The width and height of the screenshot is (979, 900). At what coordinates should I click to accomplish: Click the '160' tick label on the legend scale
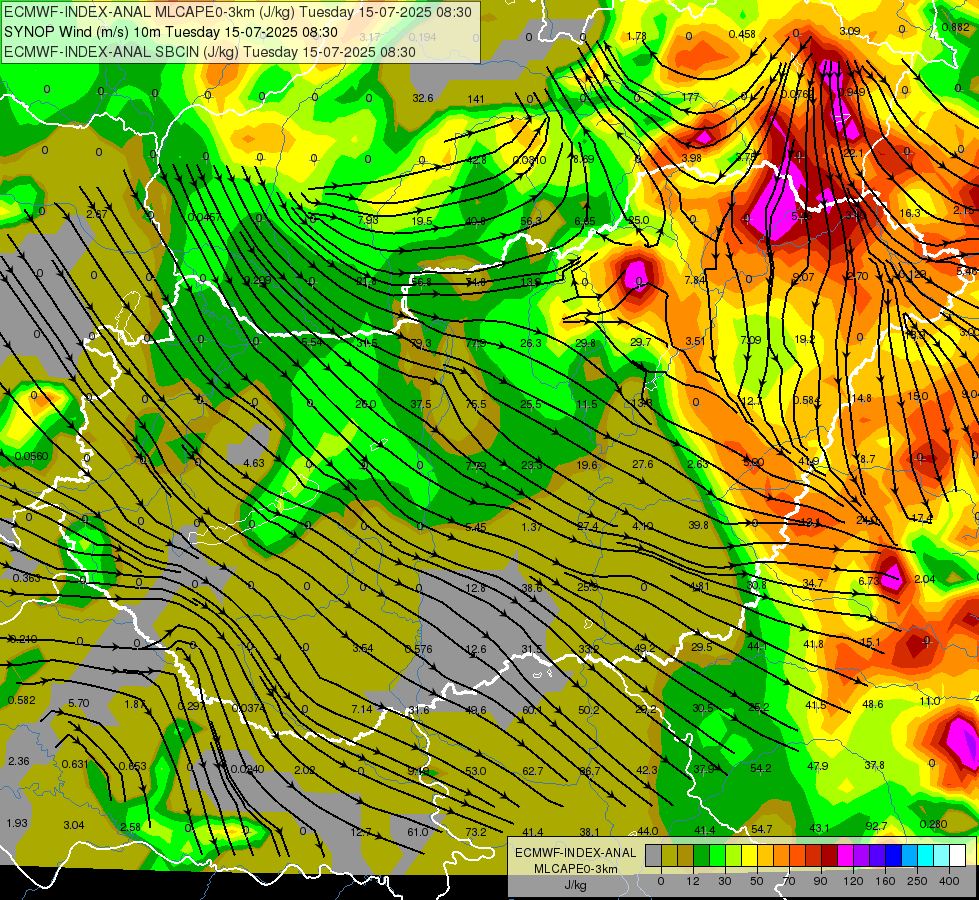tap(885, 881)
